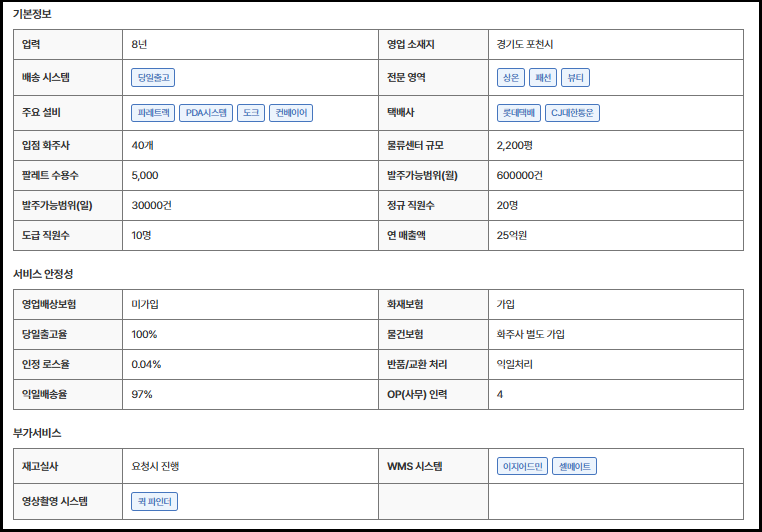Click the 이지어드민 WMS tag
This screenshot has height=532, width=762.
click(522, 466)
